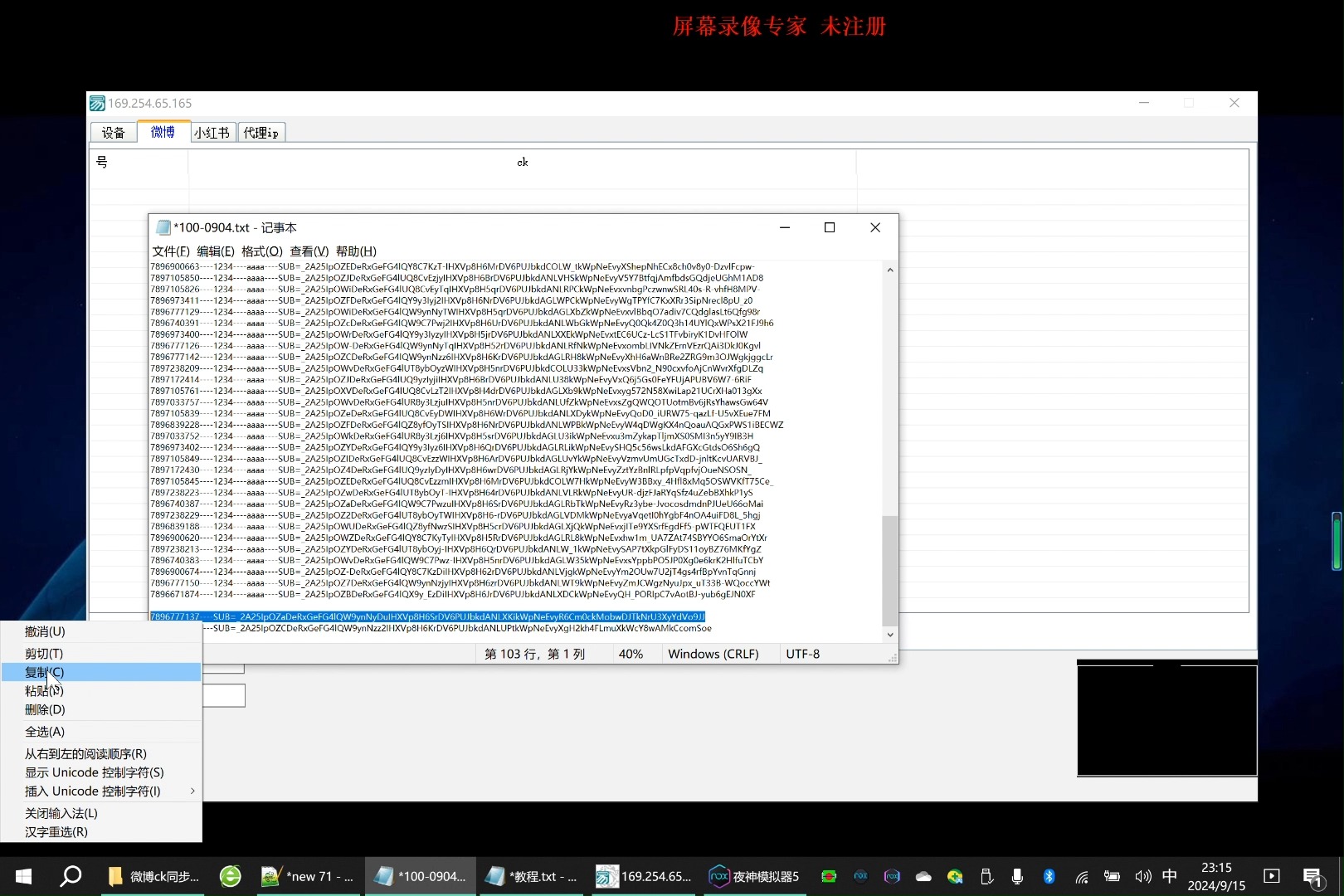Image resolution: width=1344 pixels, height=896 pixels.
Task: Switch to the 代理ip tab
Action: click(261, 133)
